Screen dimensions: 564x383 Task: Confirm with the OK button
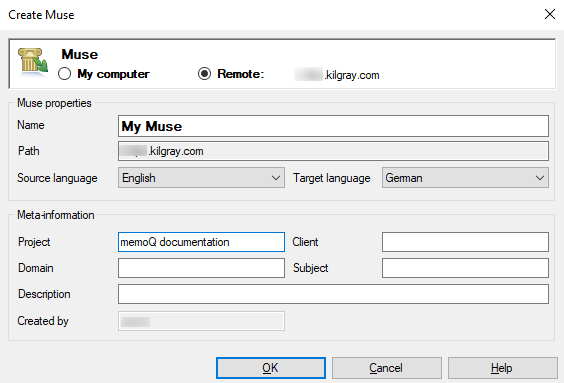click(x=270, y=368)
